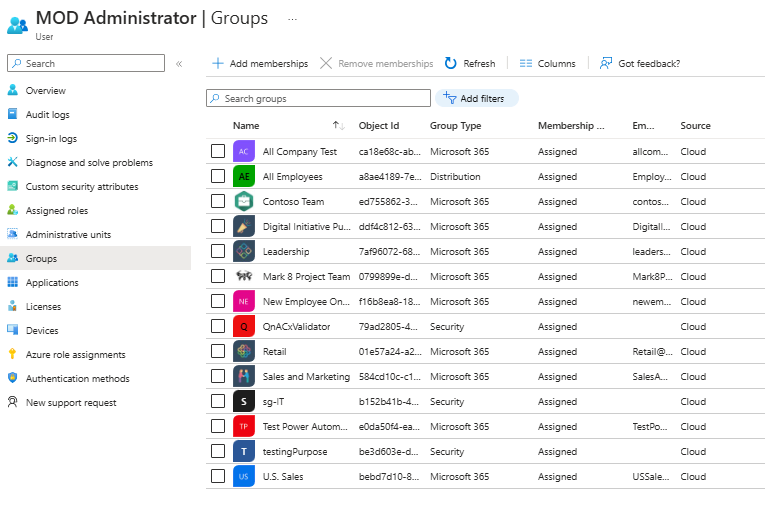The width and height of the screenshot is (765, 523).
Task: Click the Audit logs book icon
Action: point(13,114)
